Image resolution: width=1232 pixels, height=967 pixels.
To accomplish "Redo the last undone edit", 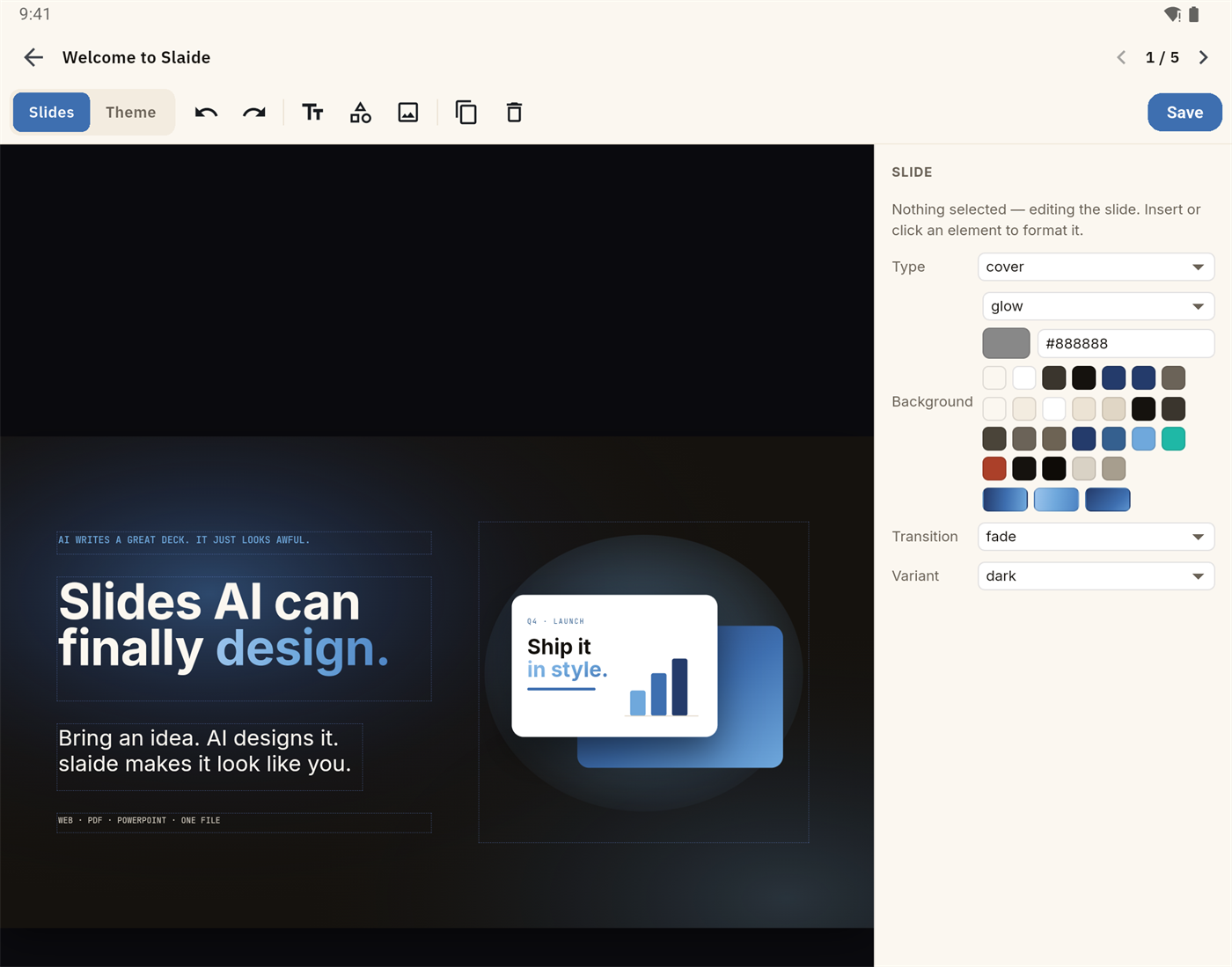I will click(254, 113).
